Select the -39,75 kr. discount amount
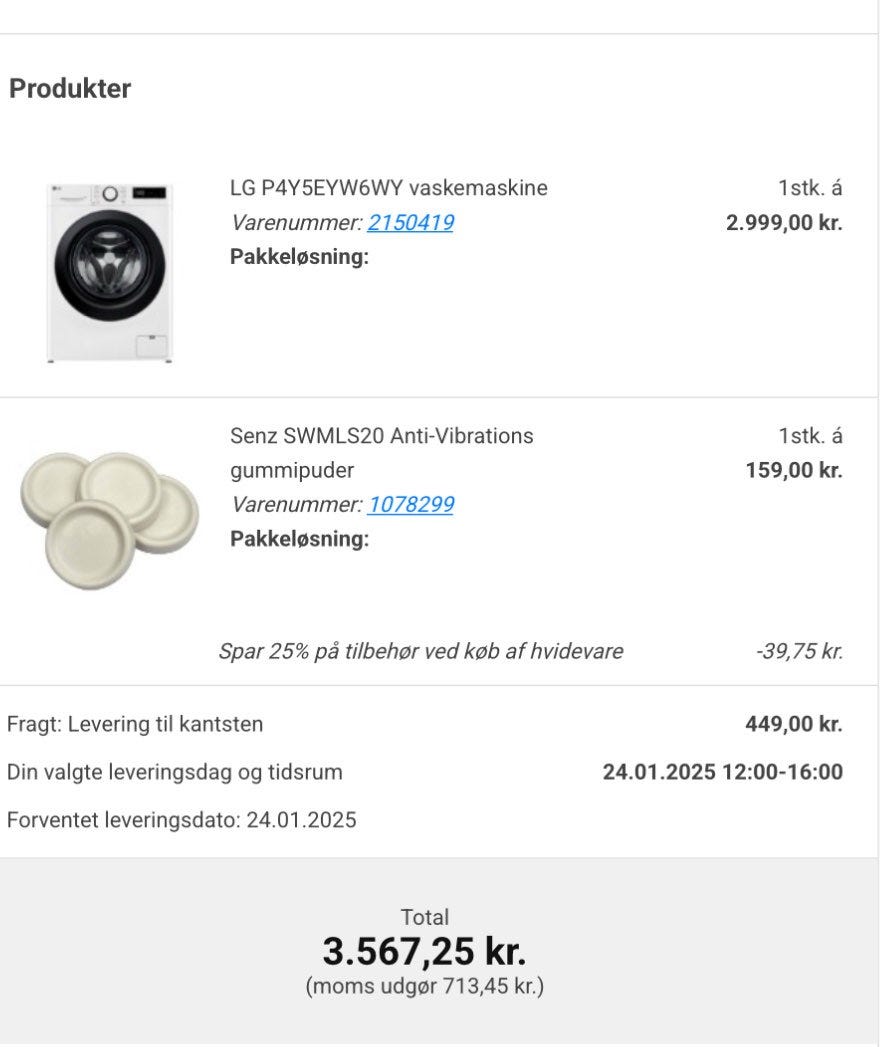The image size is (896, 1047). (x=799, y=651)
